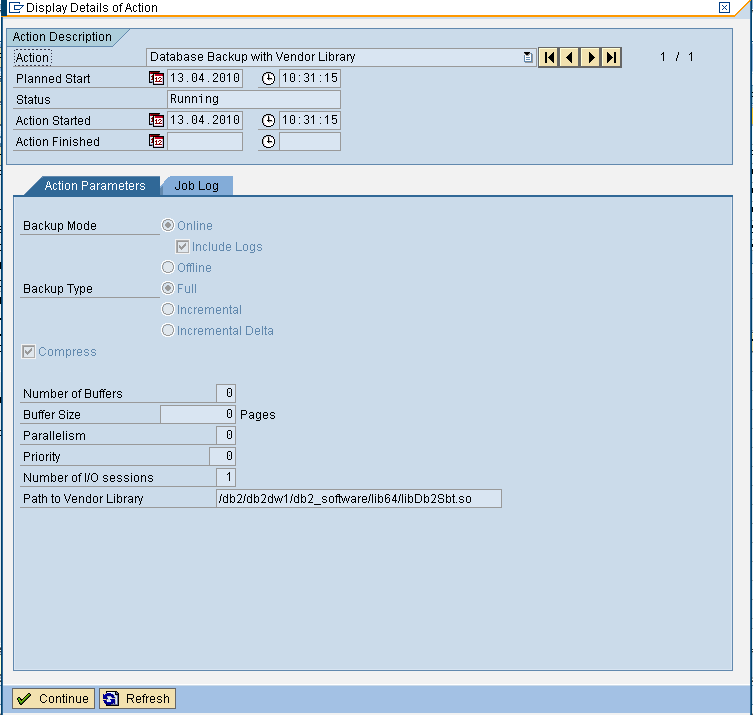This screenshot has width=753, height=715.
Task: Click the 'Backup Mode' label
Action: tap(60, 226)
